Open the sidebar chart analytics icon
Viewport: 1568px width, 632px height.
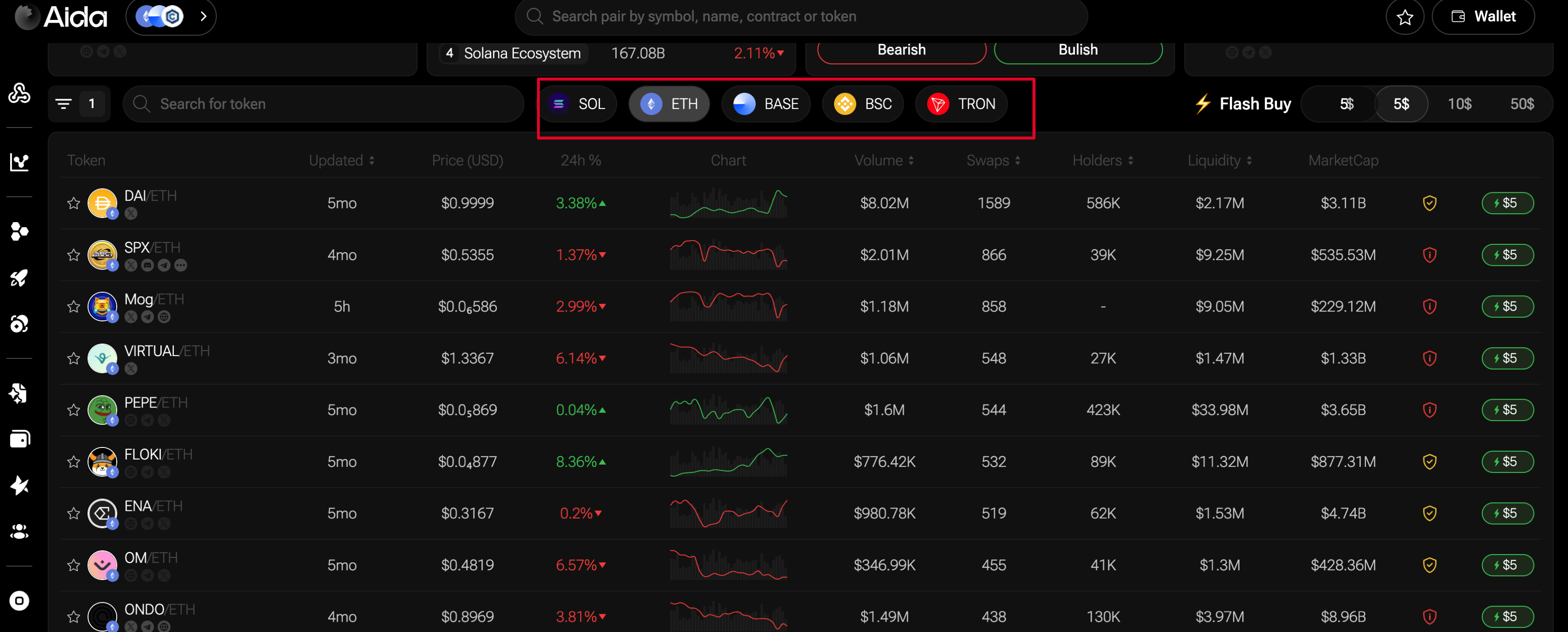click(x=19, y=162)
